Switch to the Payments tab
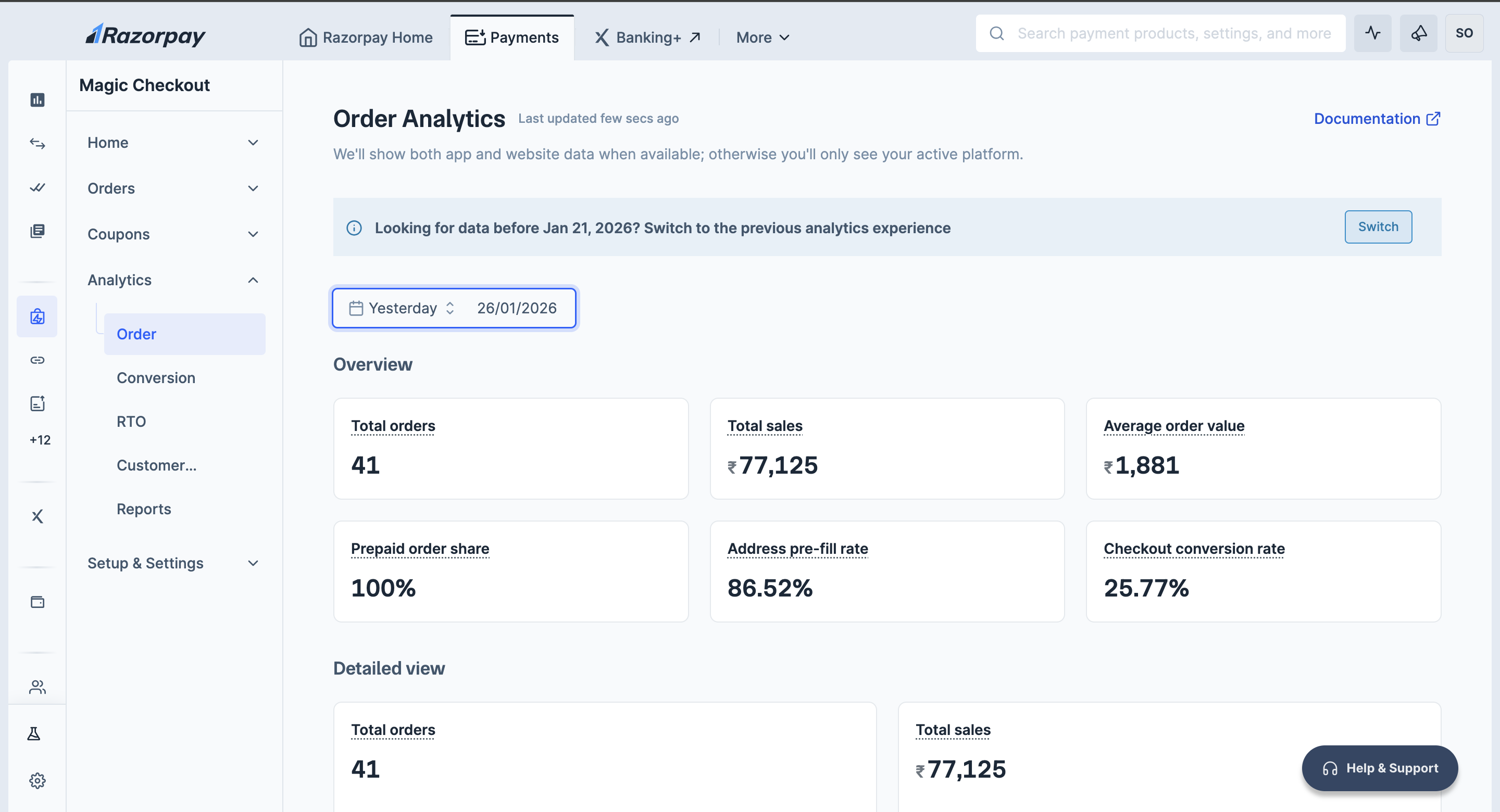1500x812 pixels. (x=512, y=36)
